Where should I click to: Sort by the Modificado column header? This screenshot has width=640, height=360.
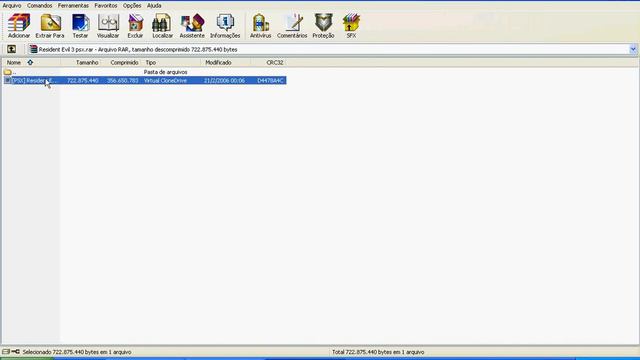pyautogui.click(x=225, y=62)
